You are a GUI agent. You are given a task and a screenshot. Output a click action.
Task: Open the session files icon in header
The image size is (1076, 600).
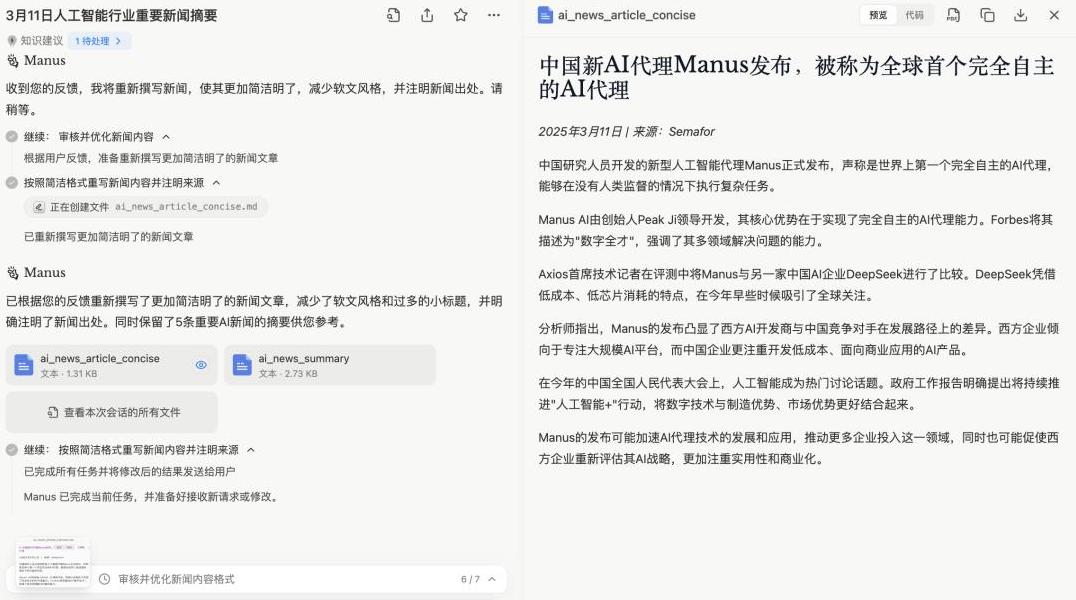(393, 15)
